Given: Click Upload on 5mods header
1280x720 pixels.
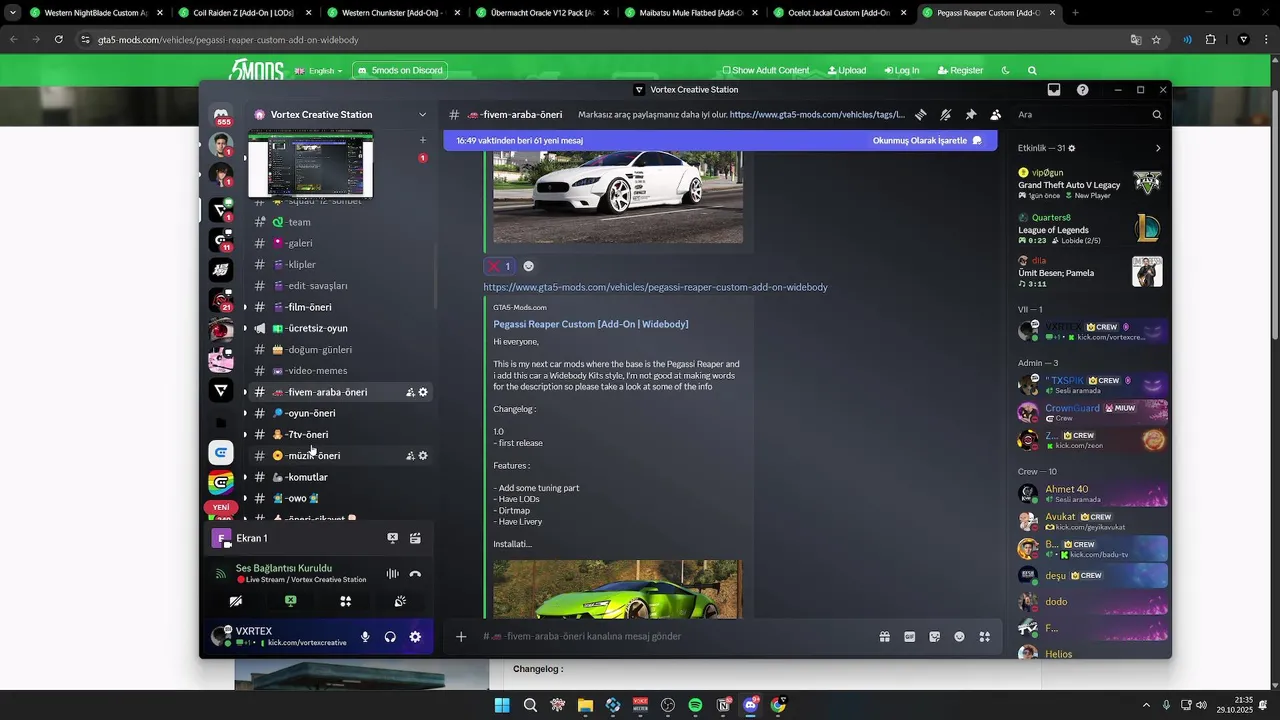Looking at the screenshot, I should click(847, 71).
